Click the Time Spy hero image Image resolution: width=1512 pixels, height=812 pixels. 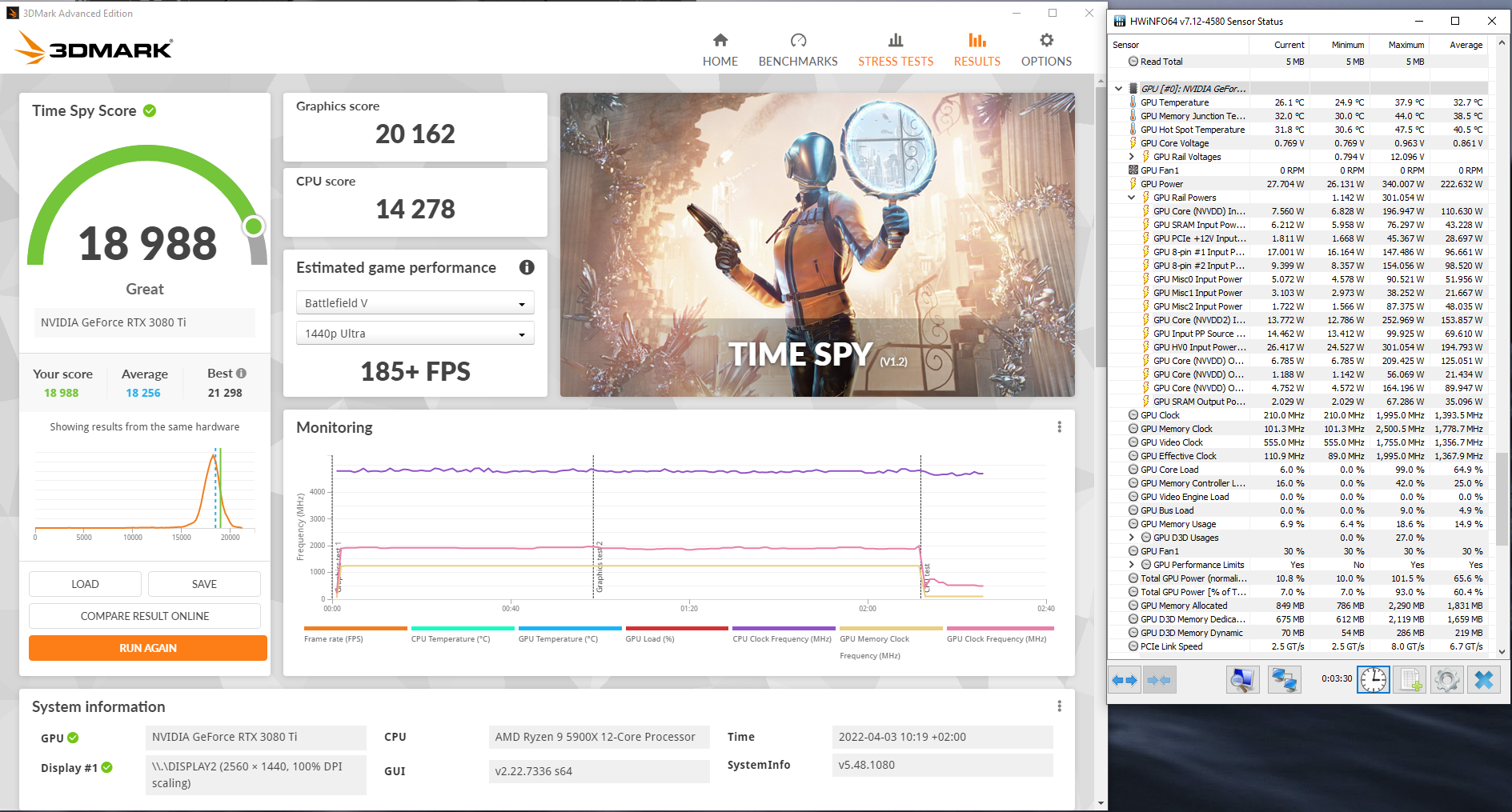pyautogui.click(x=817, y=245)
